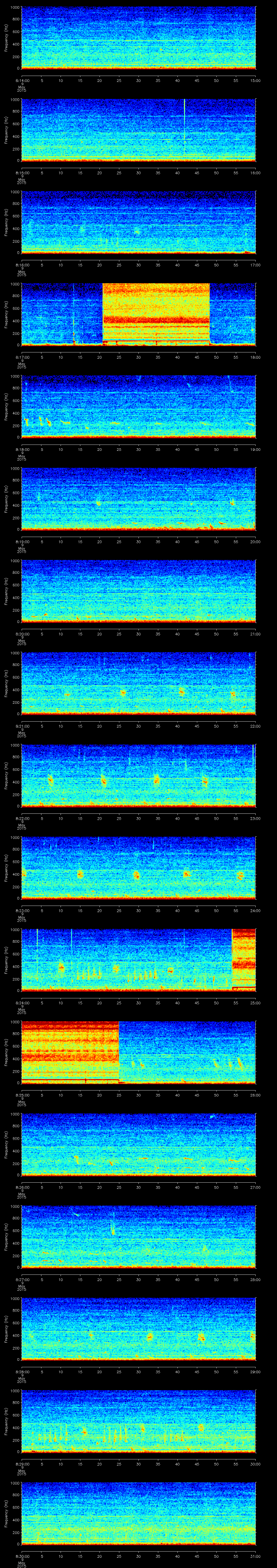Choose the spectrogram panel starting at 8:27:00
This screenshot has width=277, height=1568.
[x=138, y=1237]
